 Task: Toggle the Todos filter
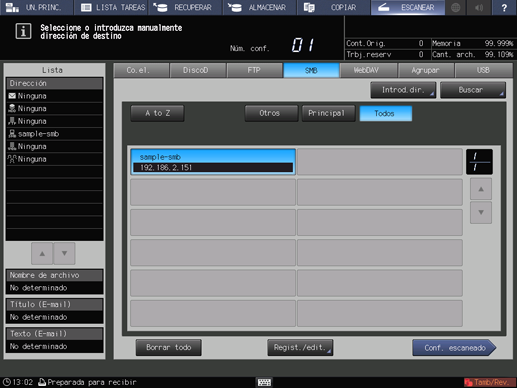coord(386,114)
